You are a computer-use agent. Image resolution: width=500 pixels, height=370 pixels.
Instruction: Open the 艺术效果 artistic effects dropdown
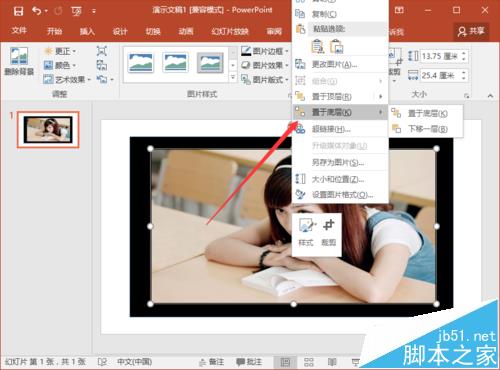pos(67,79)
